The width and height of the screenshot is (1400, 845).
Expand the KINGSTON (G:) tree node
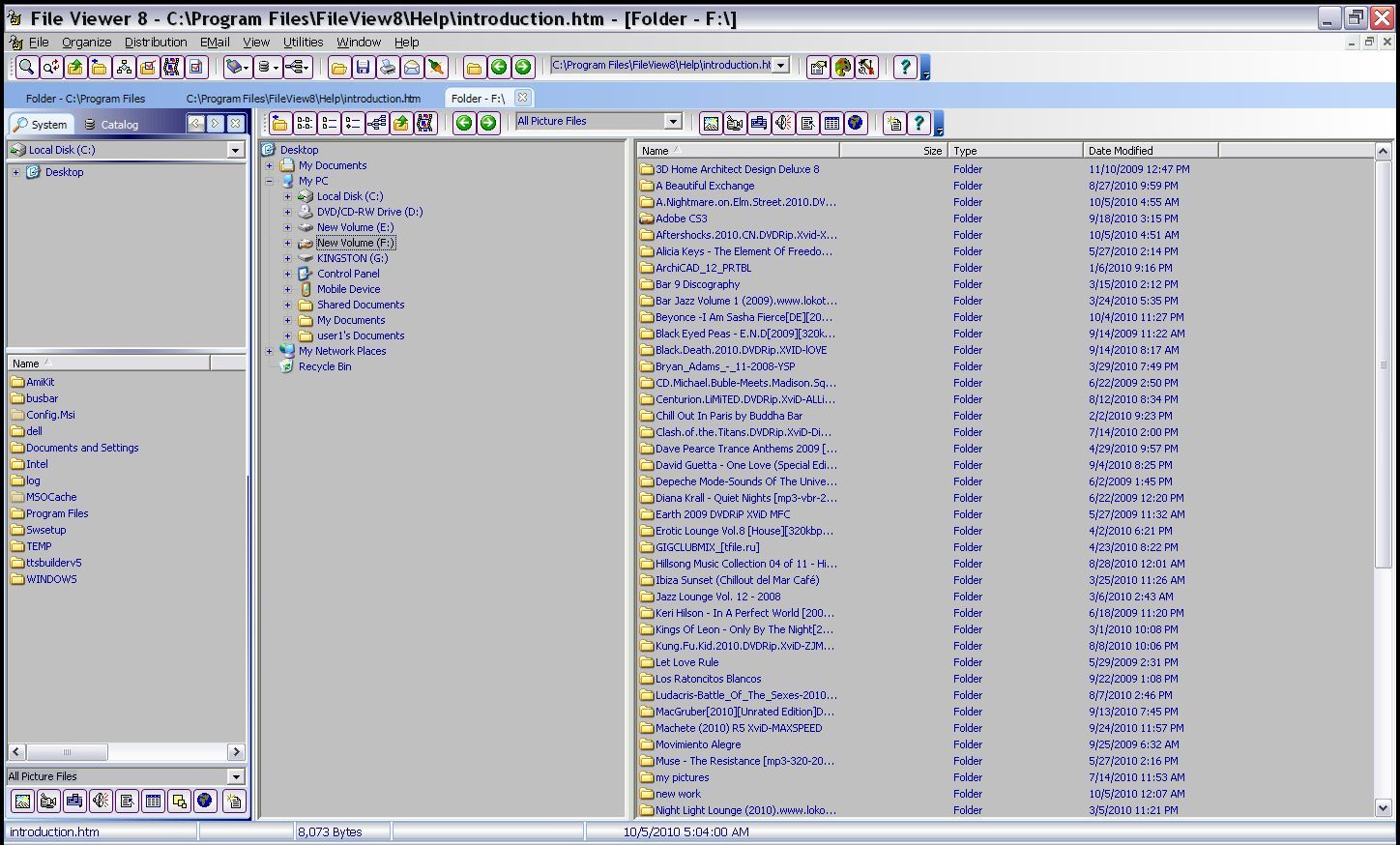tap(287, 258)
